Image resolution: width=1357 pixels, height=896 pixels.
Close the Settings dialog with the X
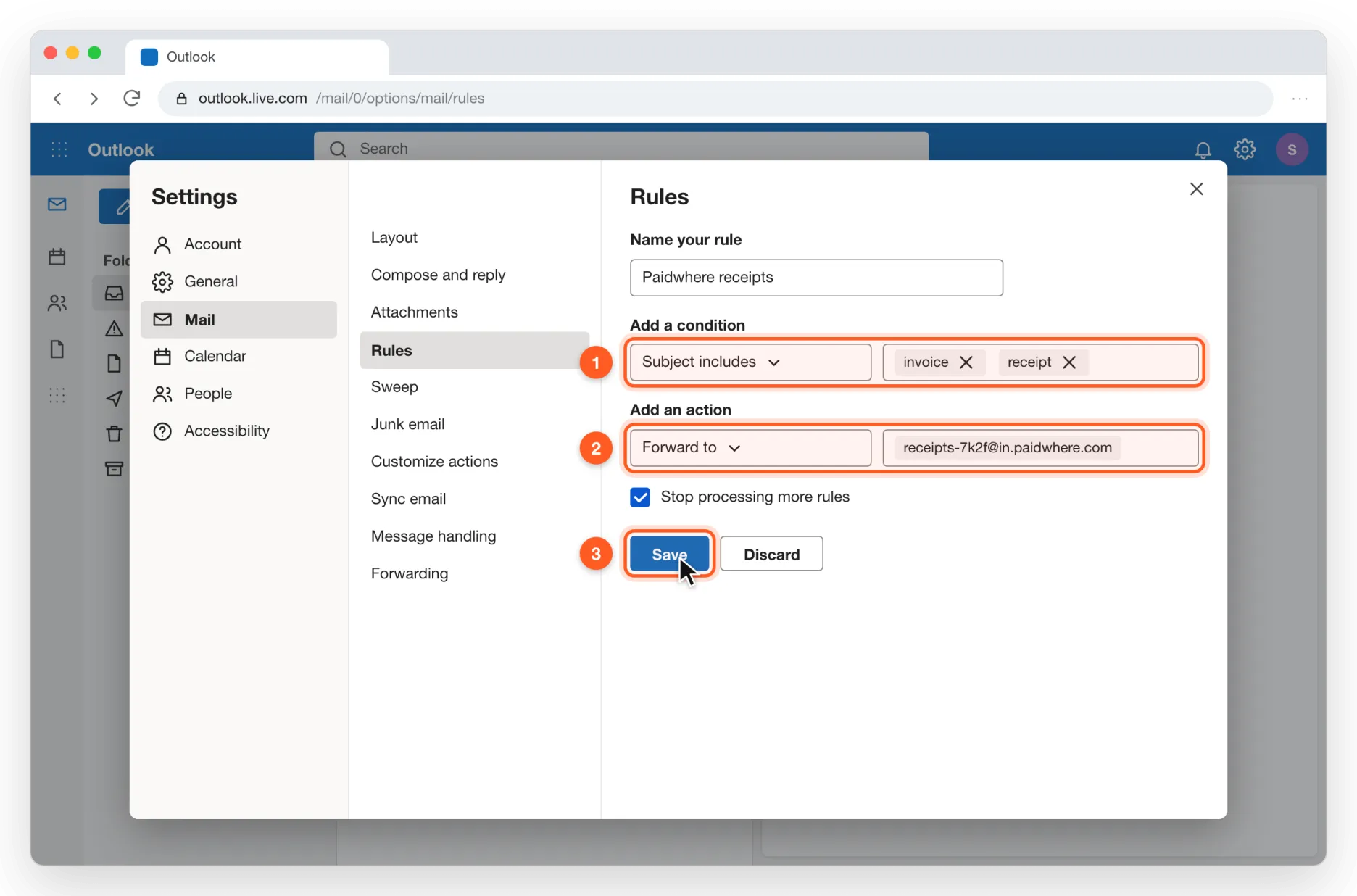point(1196,189)
